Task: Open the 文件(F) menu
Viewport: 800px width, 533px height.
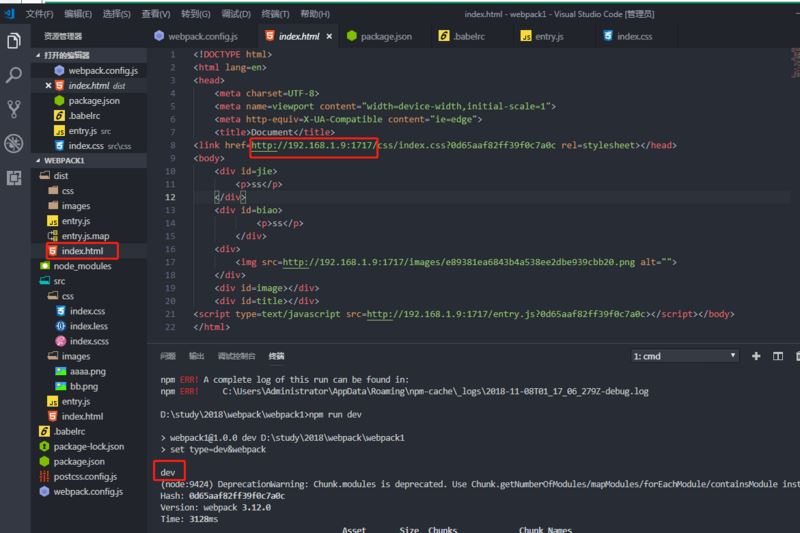Action: point(39,14)
